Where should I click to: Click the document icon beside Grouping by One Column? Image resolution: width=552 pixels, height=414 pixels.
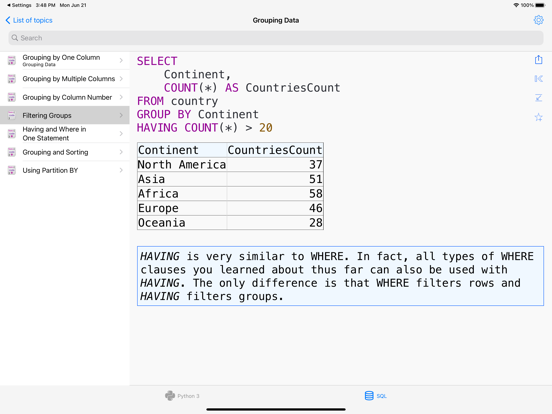pos(12,60)
